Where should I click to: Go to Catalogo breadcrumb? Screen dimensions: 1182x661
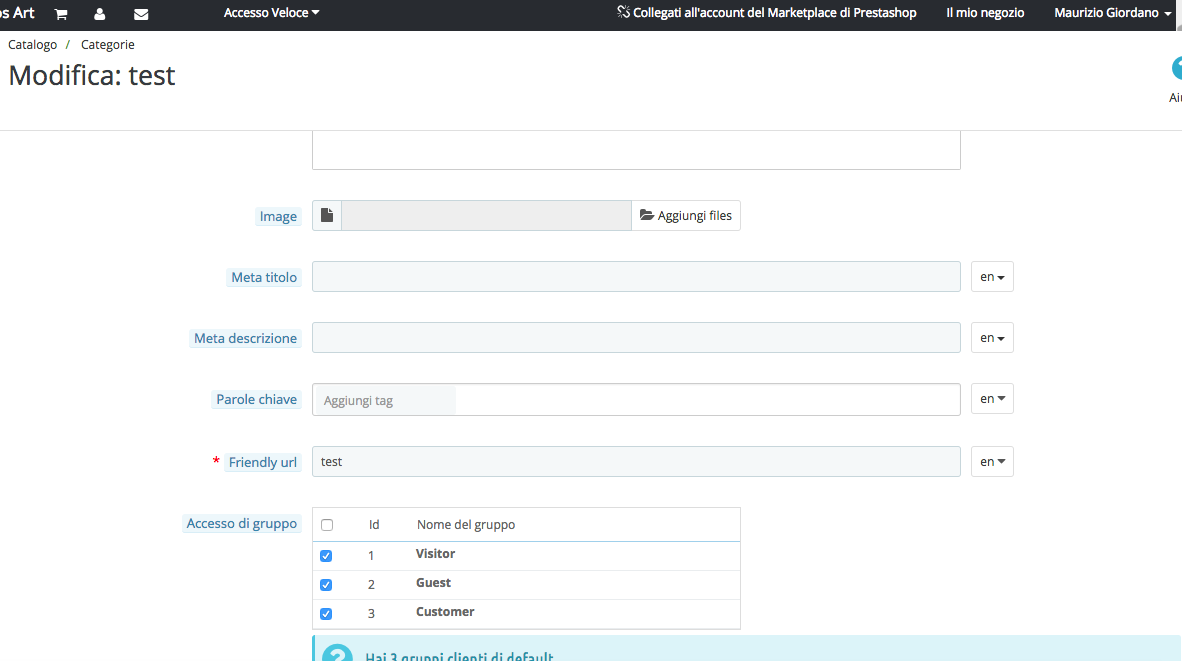[32, 44]
